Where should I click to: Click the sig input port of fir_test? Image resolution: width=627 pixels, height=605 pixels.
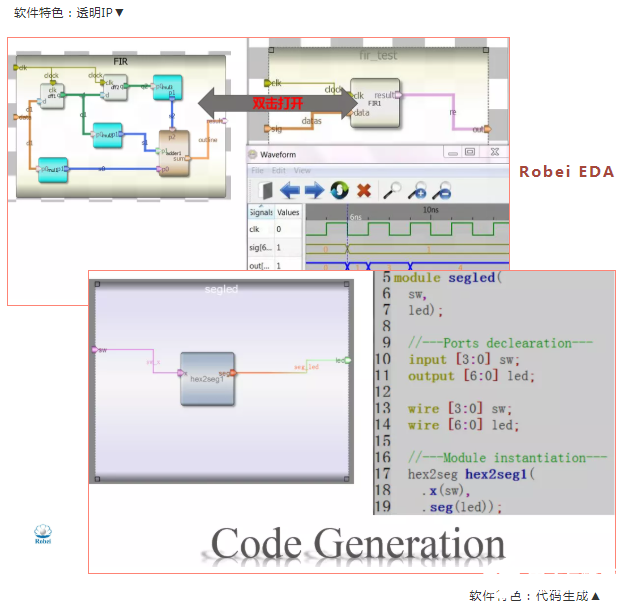268,129
